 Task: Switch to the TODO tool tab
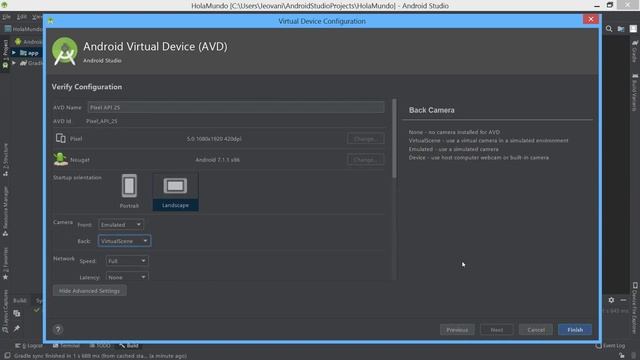pos(100,346)
